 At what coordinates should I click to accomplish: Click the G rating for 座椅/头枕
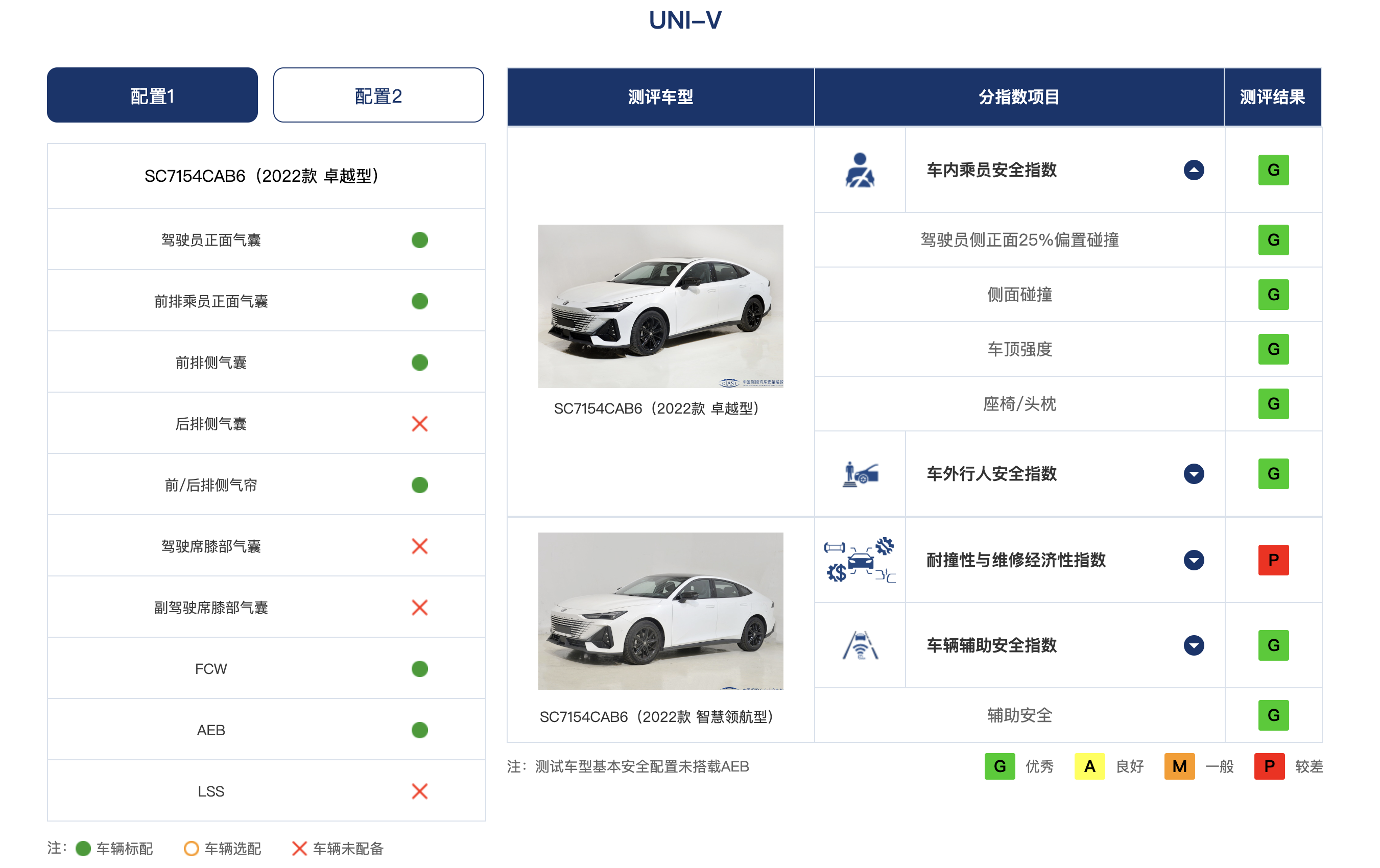(x=1273, y=404)
